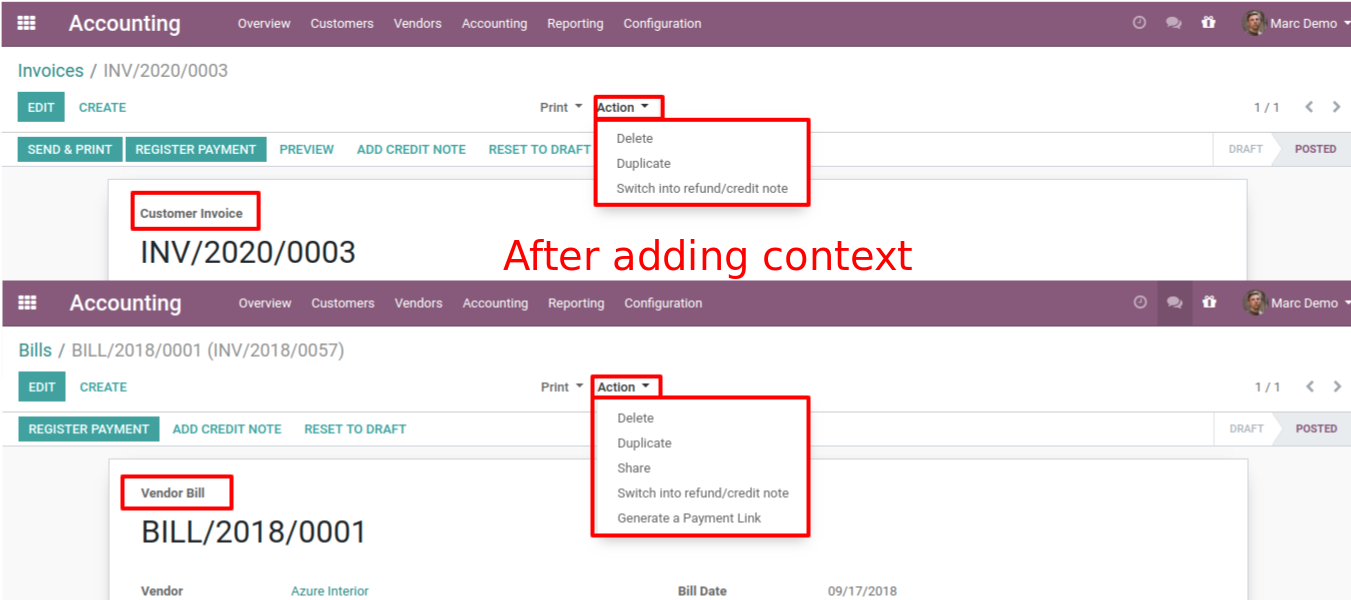Click the Preview button on the invoice

[x=307, y=149]
